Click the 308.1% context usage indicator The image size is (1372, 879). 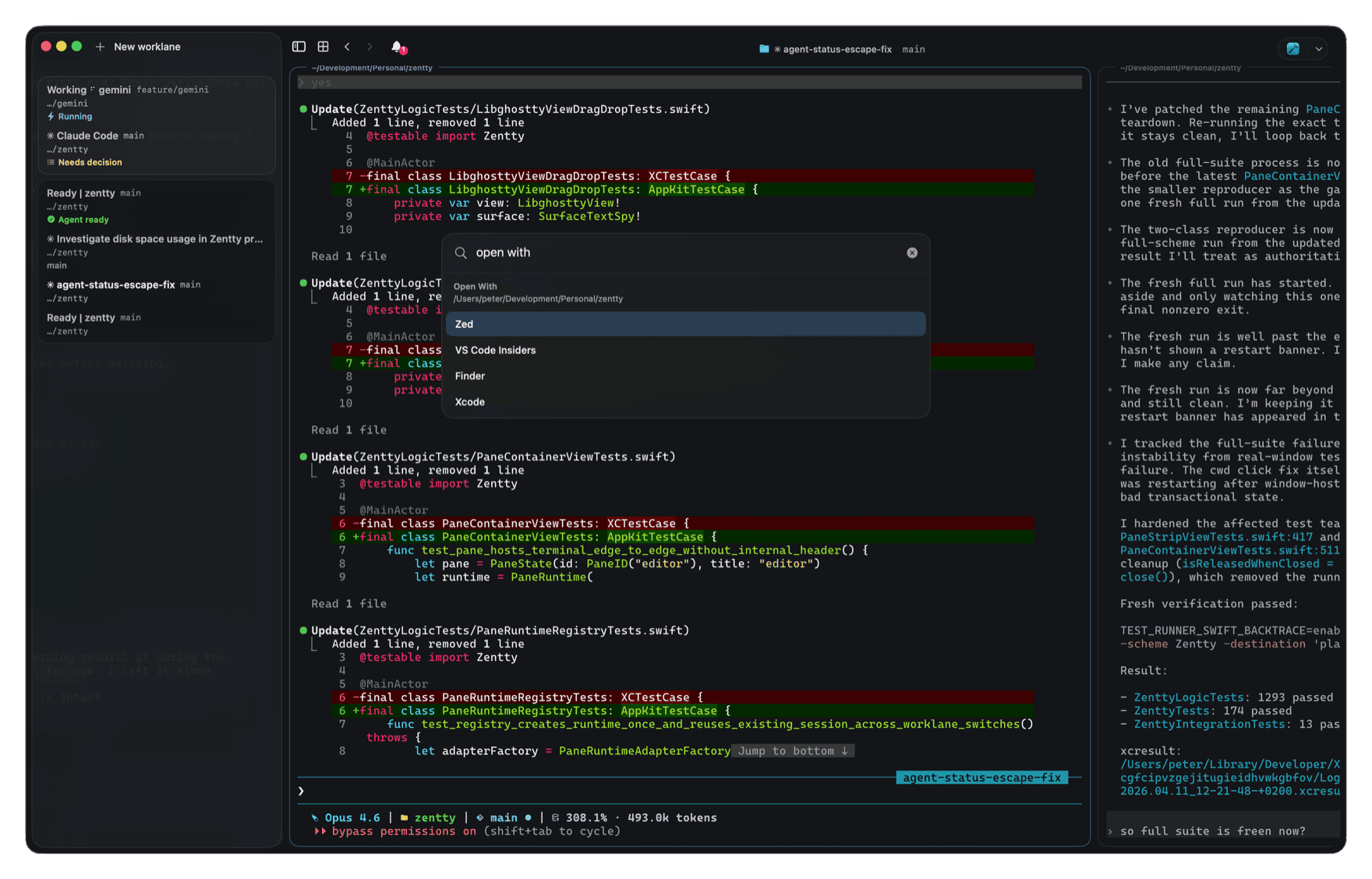coord(584,817)
